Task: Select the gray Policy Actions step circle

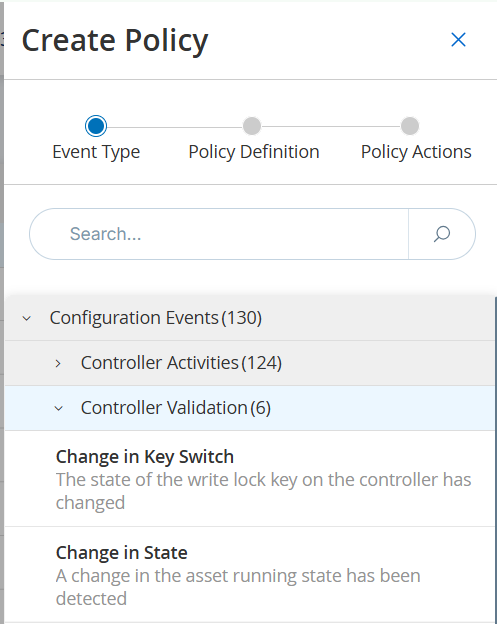Action: tap(410, 126)
